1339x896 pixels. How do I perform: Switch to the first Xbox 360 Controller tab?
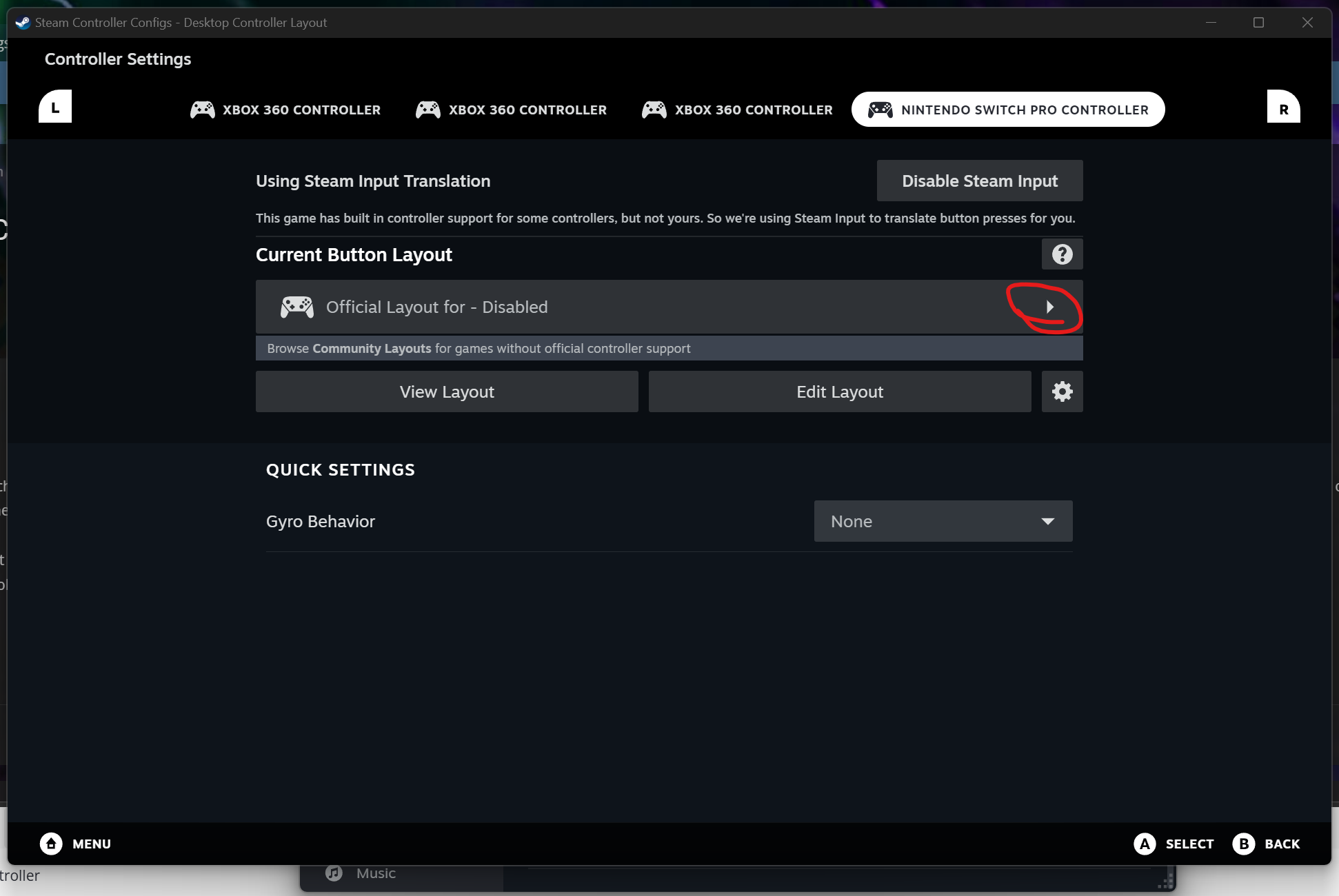[285, 110]
